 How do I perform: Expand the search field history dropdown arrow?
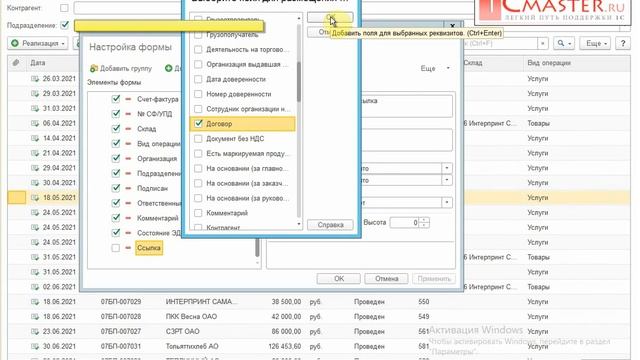pos(542,43)
